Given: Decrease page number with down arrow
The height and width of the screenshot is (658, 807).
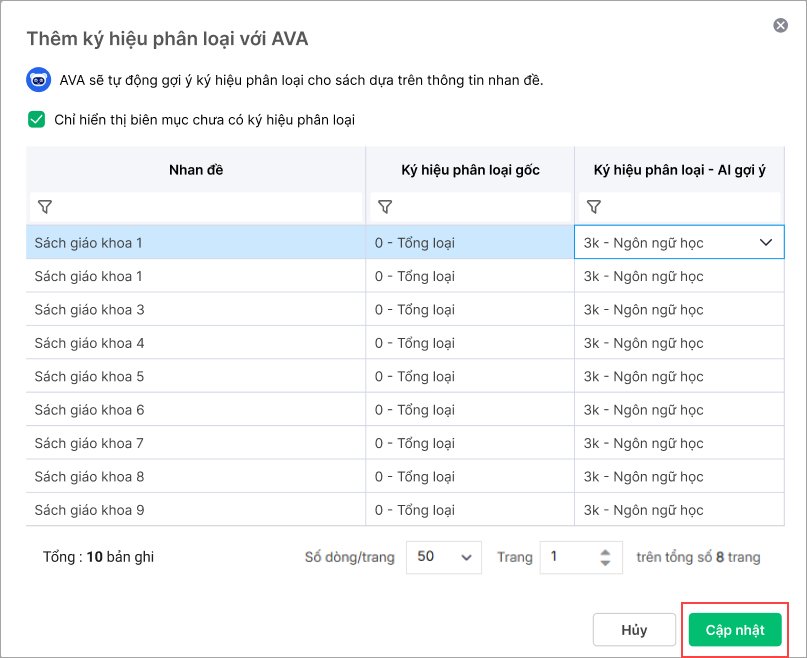Looking at the screenshot, I should pyautogui.click(x=605, y=563).
